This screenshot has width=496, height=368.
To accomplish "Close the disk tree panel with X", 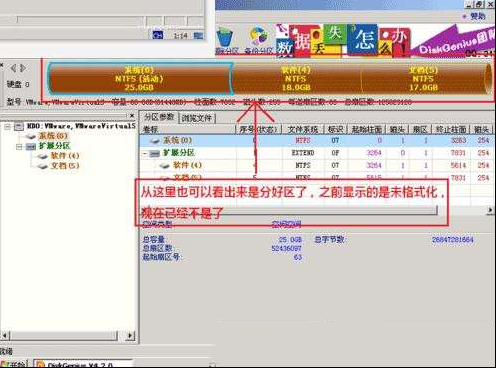I will point(132,116).
